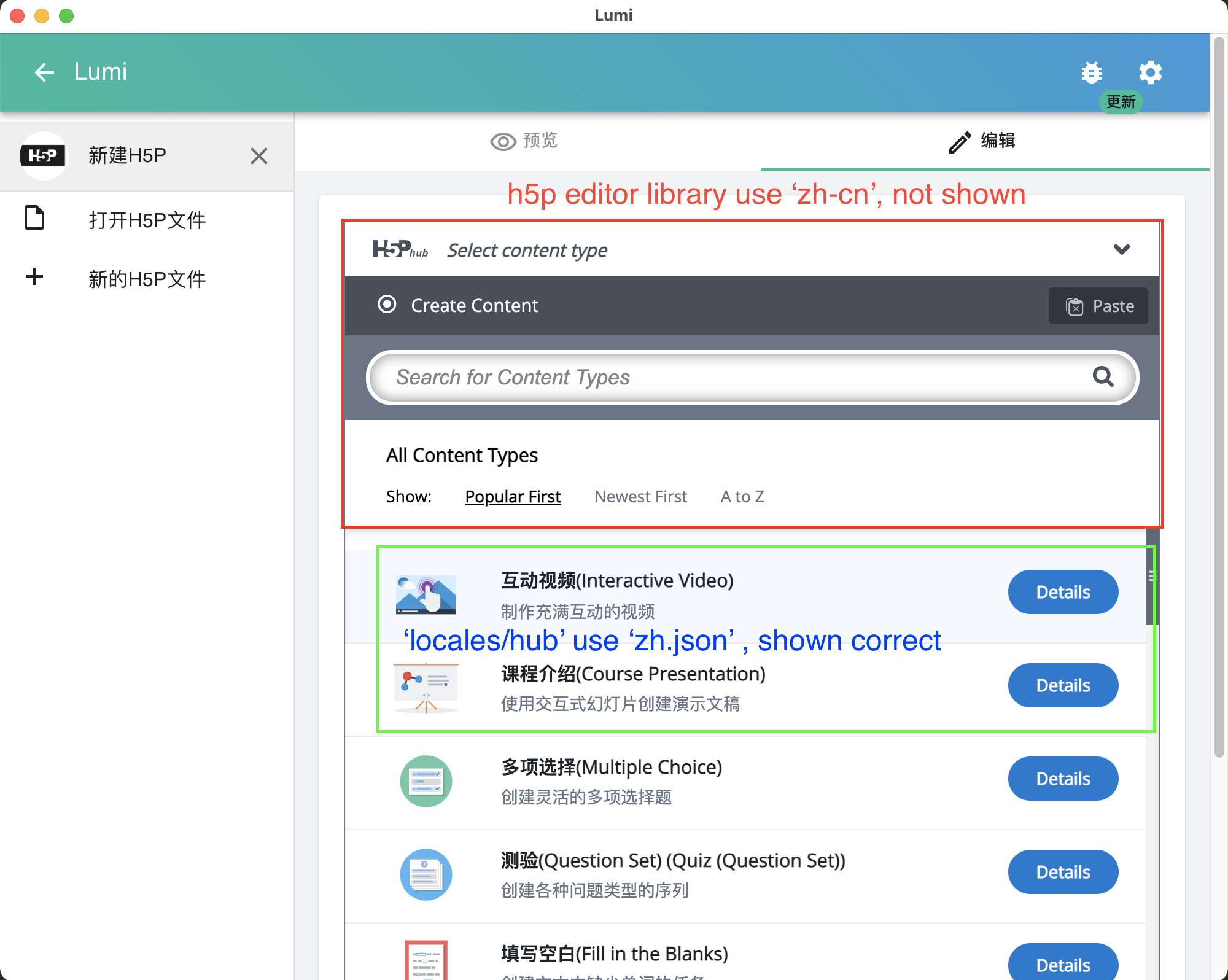Open a file using the 打开H5P文件 document icon
The image size is (1228, 980).
[35, 218]
